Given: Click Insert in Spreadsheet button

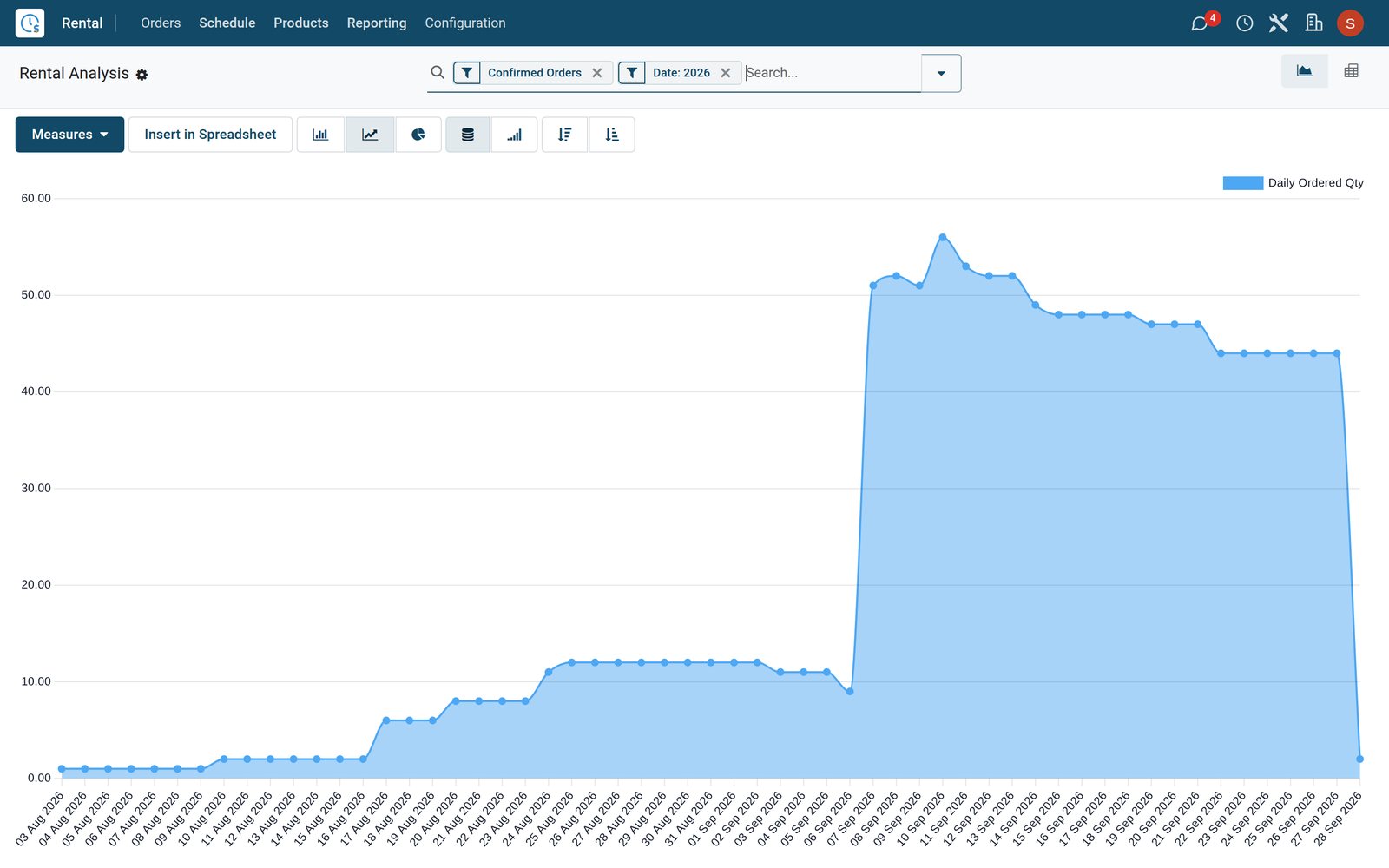Looking at the screenshot, I should pos(210,135).
